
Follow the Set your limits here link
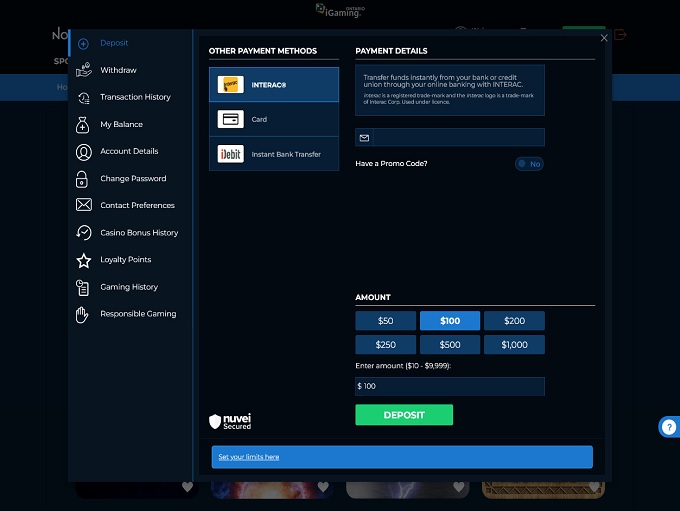(249, 457)
